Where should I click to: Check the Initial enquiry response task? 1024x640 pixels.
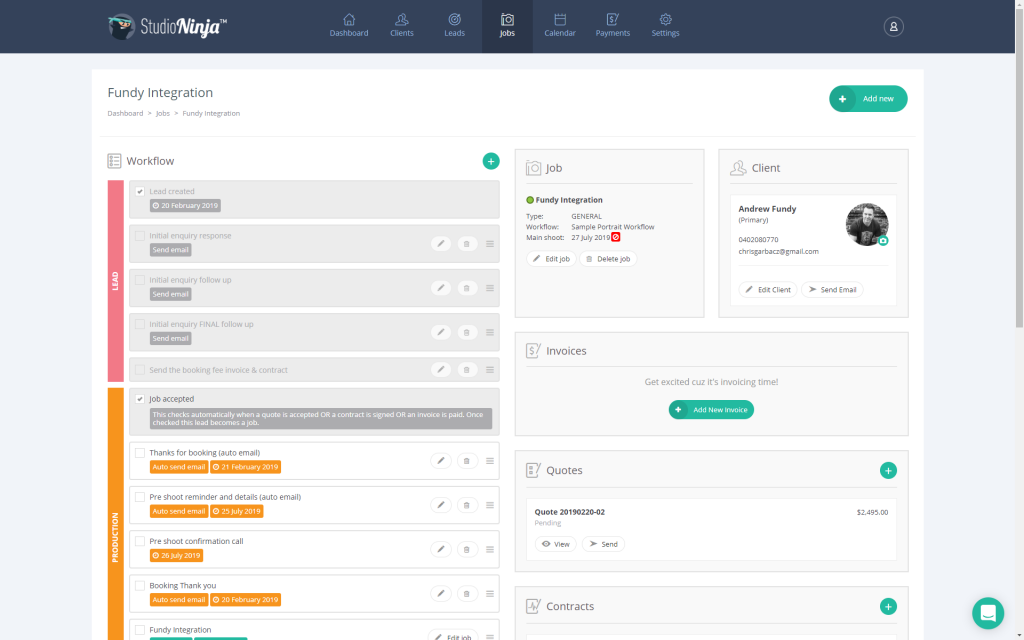pos(140,236)
